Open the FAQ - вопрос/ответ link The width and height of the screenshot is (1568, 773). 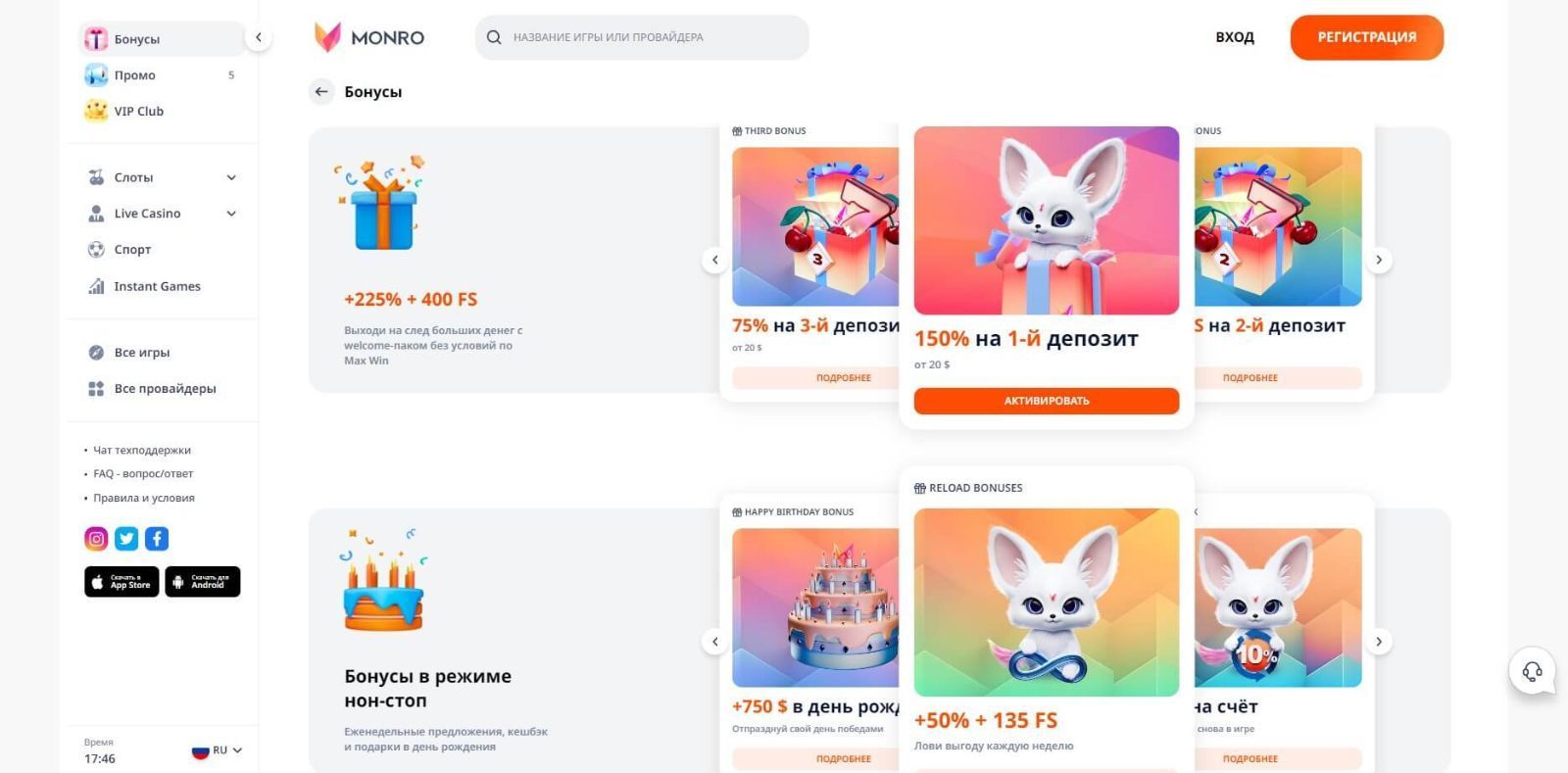[x=143, y=474]
